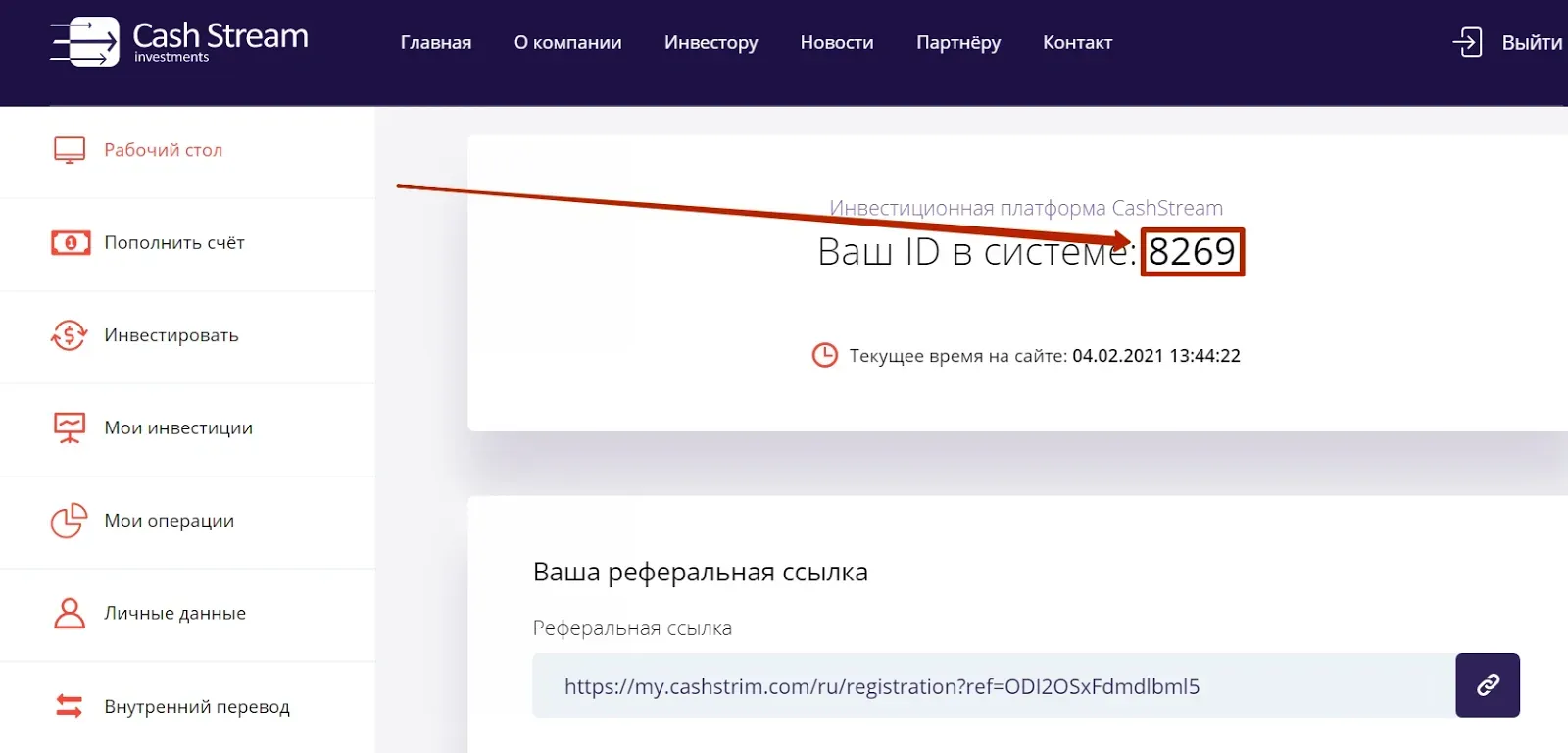Viewport: 1568px width, 753px height.
Task: Log out via Выйти link
Action: coord(1532,42)
